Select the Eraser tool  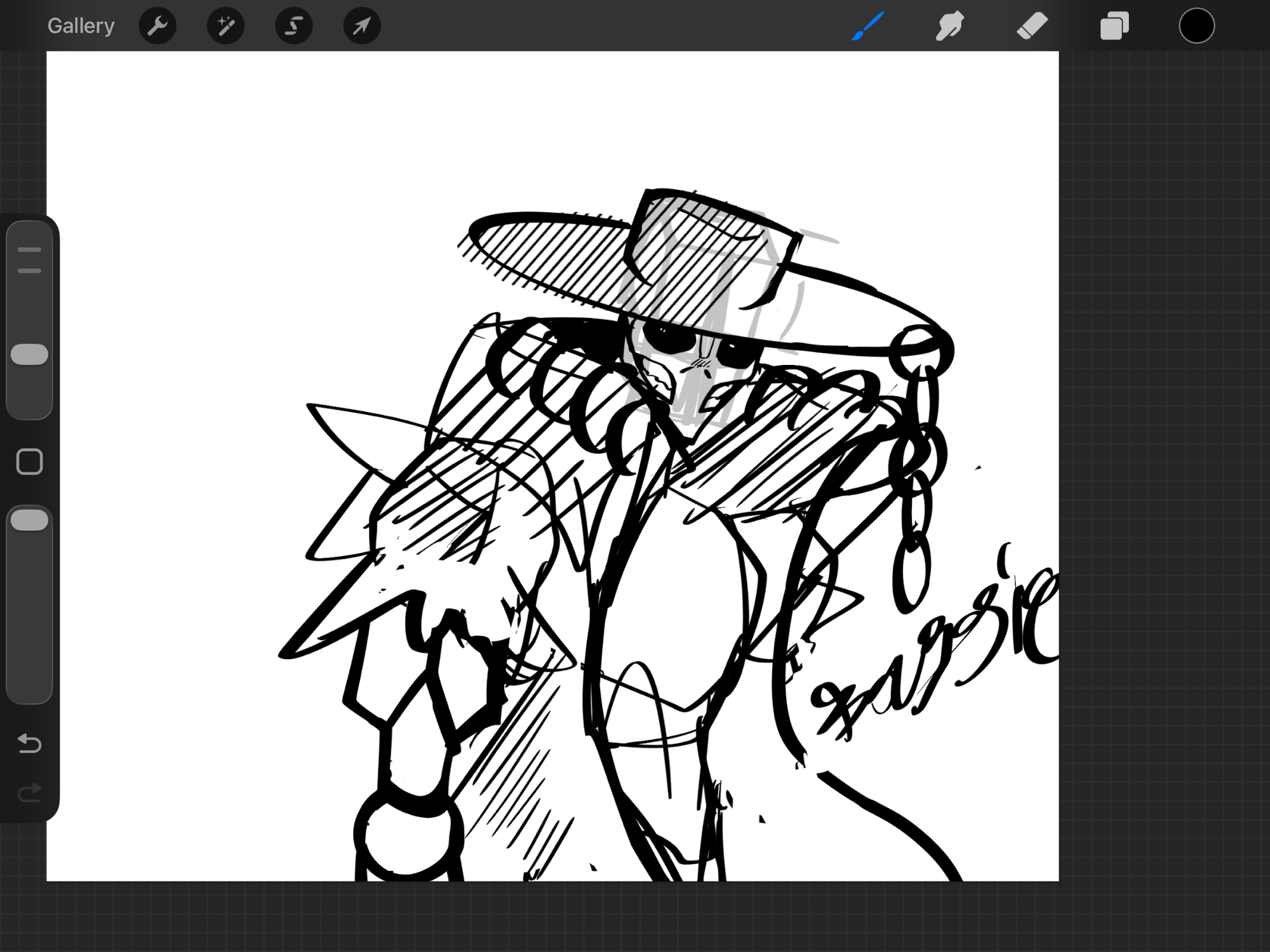coord(1032,26)
